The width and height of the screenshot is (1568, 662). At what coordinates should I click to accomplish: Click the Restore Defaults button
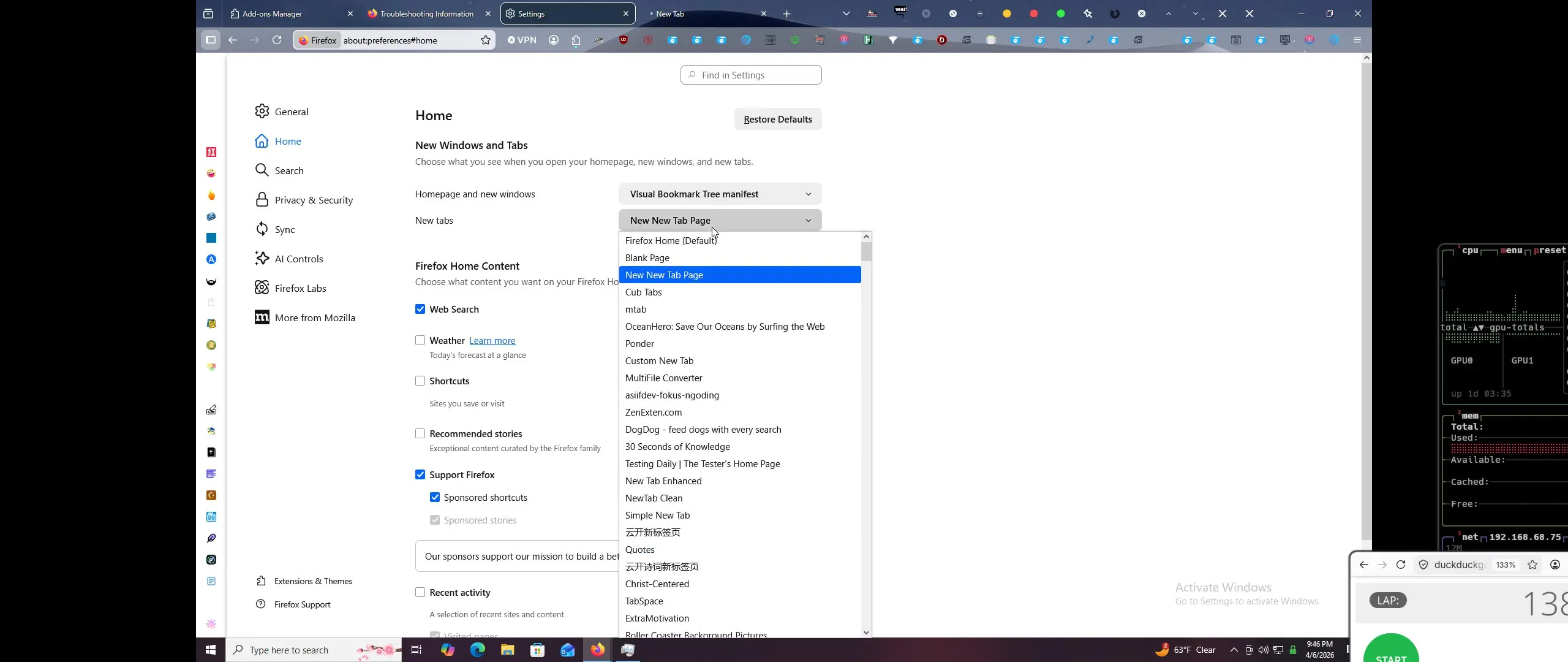(777, 119)
